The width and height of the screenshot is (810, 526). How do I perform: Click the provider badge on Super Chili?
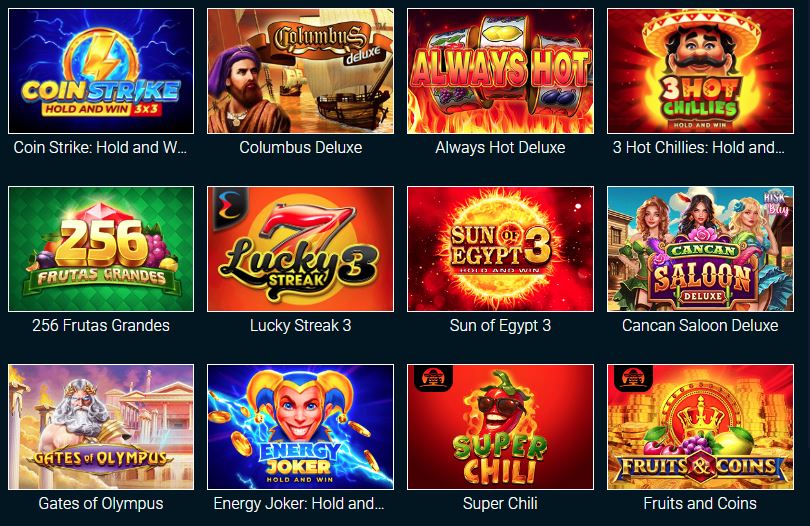tap(433, 379)
